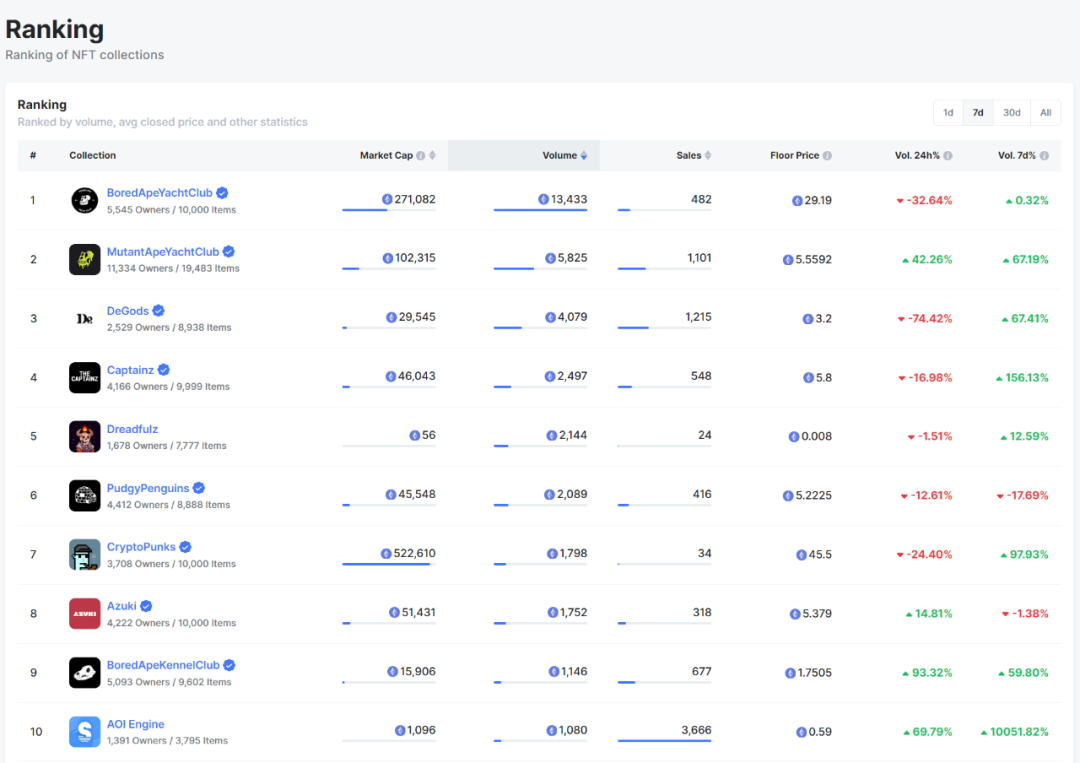Click MutantApeYachtClub verified badge
The width and height of the screenshot is (1080, 763).
(x=229, y=252)
